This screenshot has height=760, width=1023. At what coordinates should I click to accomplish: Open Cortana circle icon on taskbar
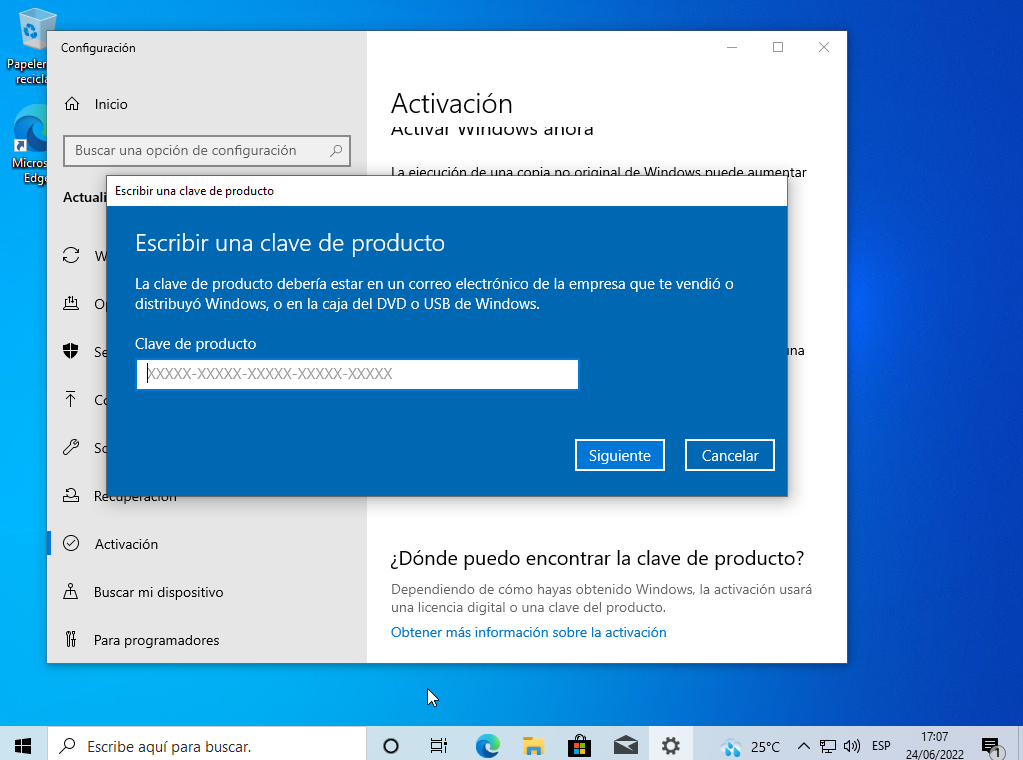tap(391, 745)
